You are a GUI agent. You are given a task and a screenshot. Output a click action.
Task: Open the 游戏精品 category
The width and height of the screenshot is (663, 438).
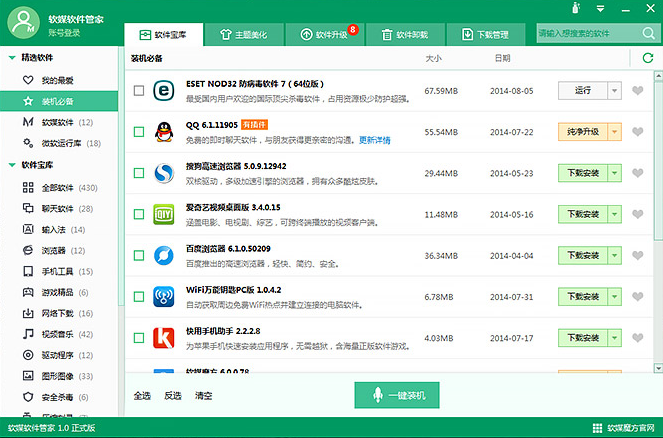click(x=57, y=293)
